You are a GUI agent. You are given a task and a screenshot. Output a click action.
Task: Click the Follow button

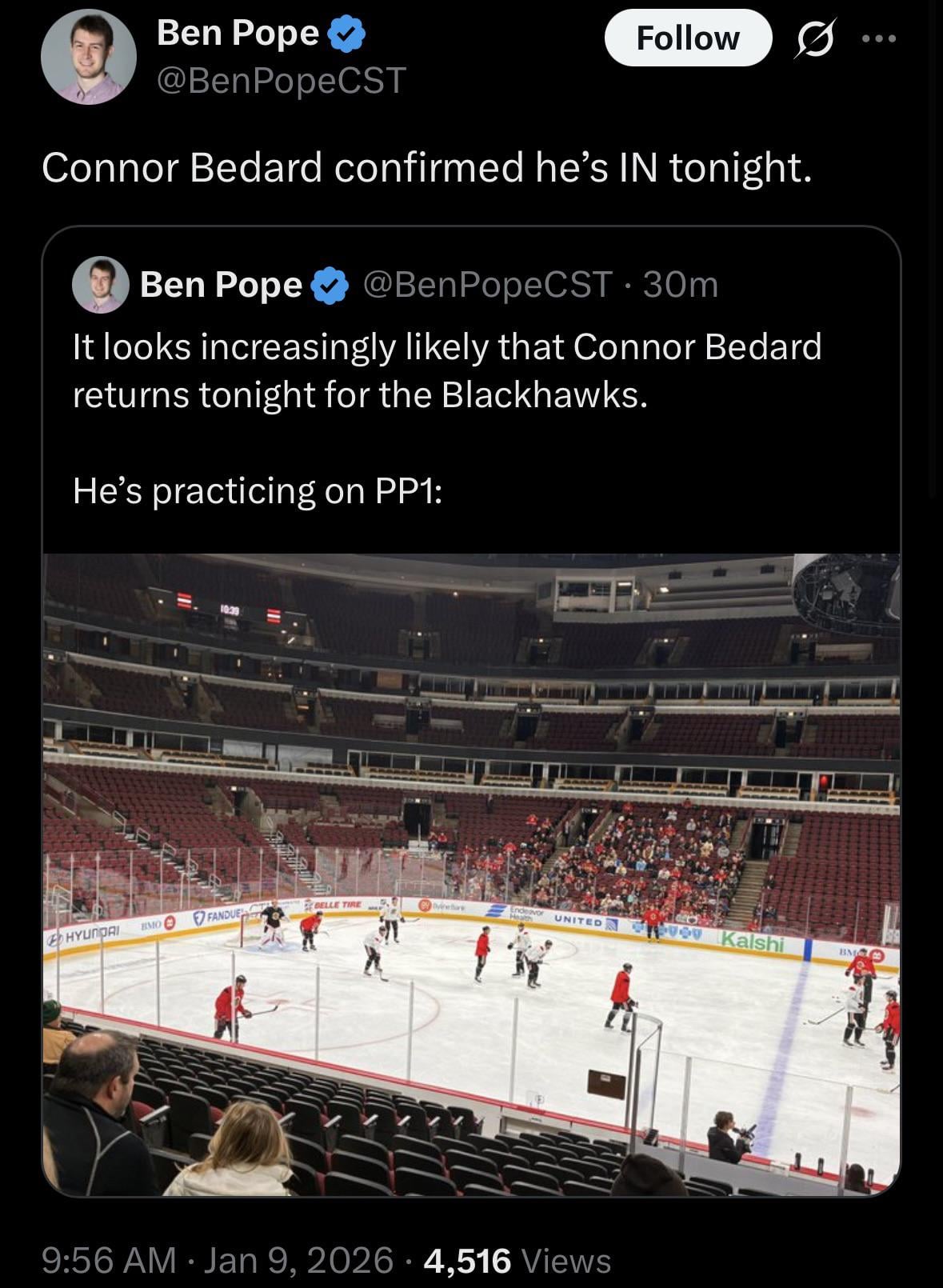[x=688, y=38]
